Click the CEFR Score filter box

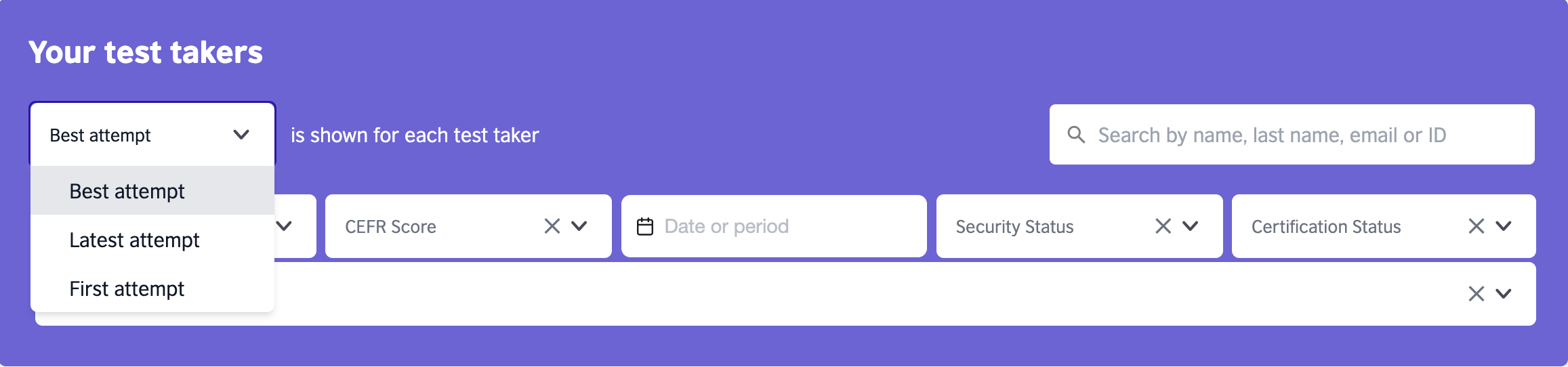(468, 226)
